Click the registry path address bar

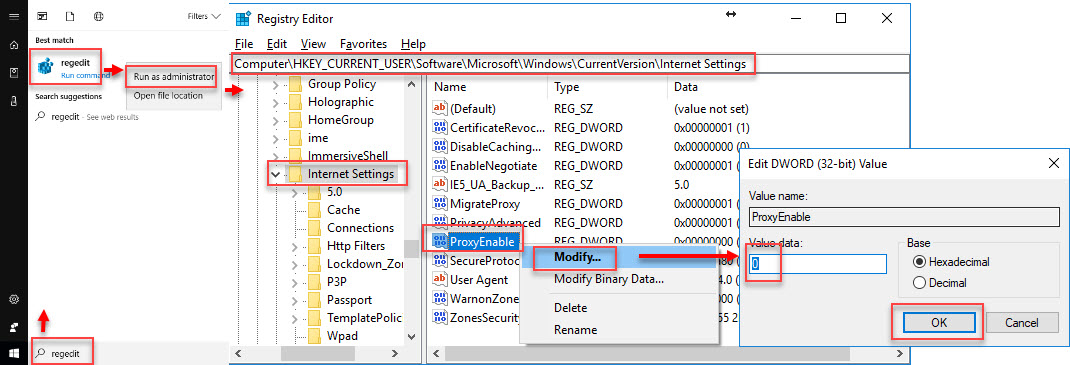click(570, 63)
